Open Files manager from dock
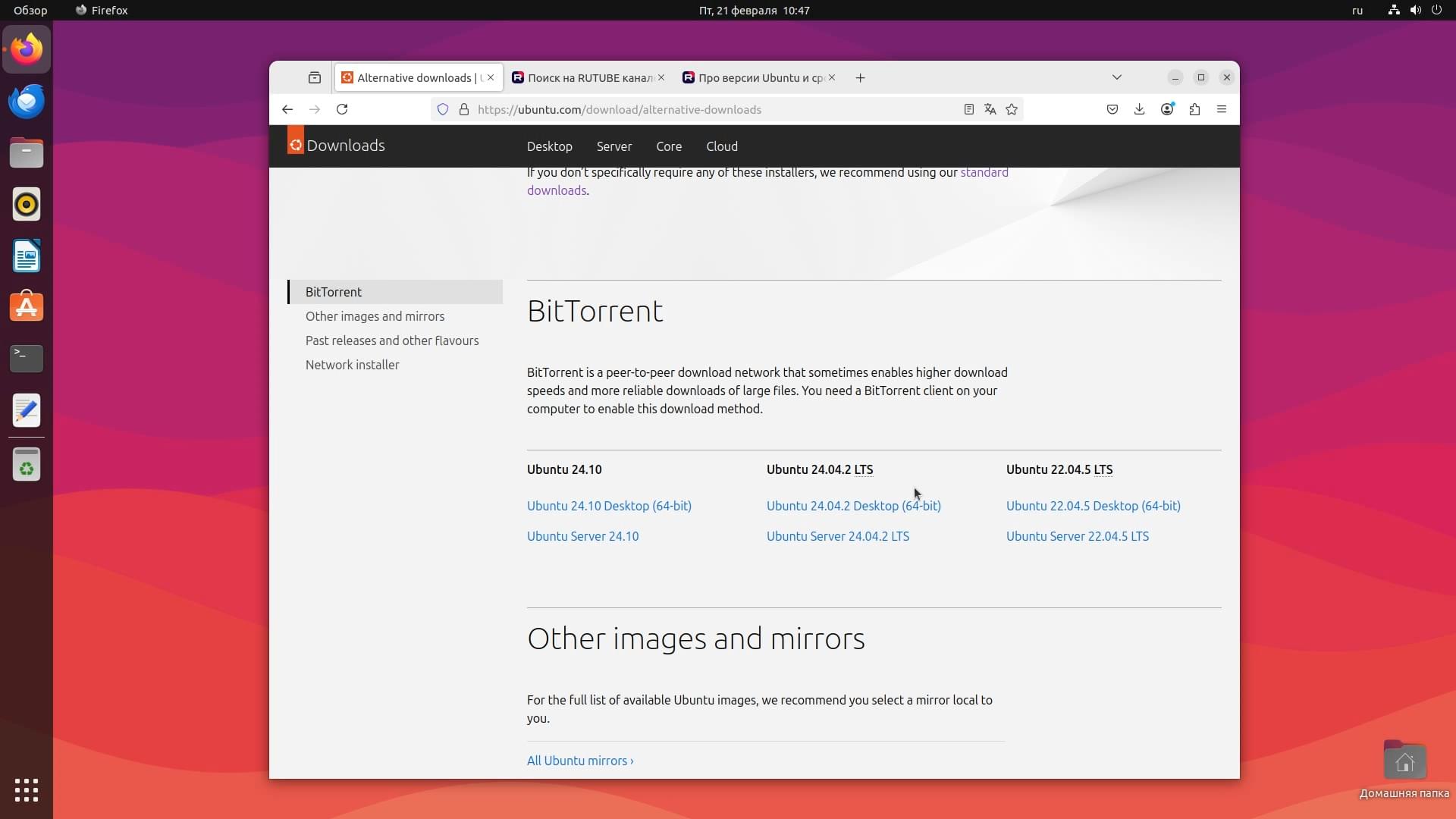This screenshot has height=819, width=1456. (x=27, y=152)
